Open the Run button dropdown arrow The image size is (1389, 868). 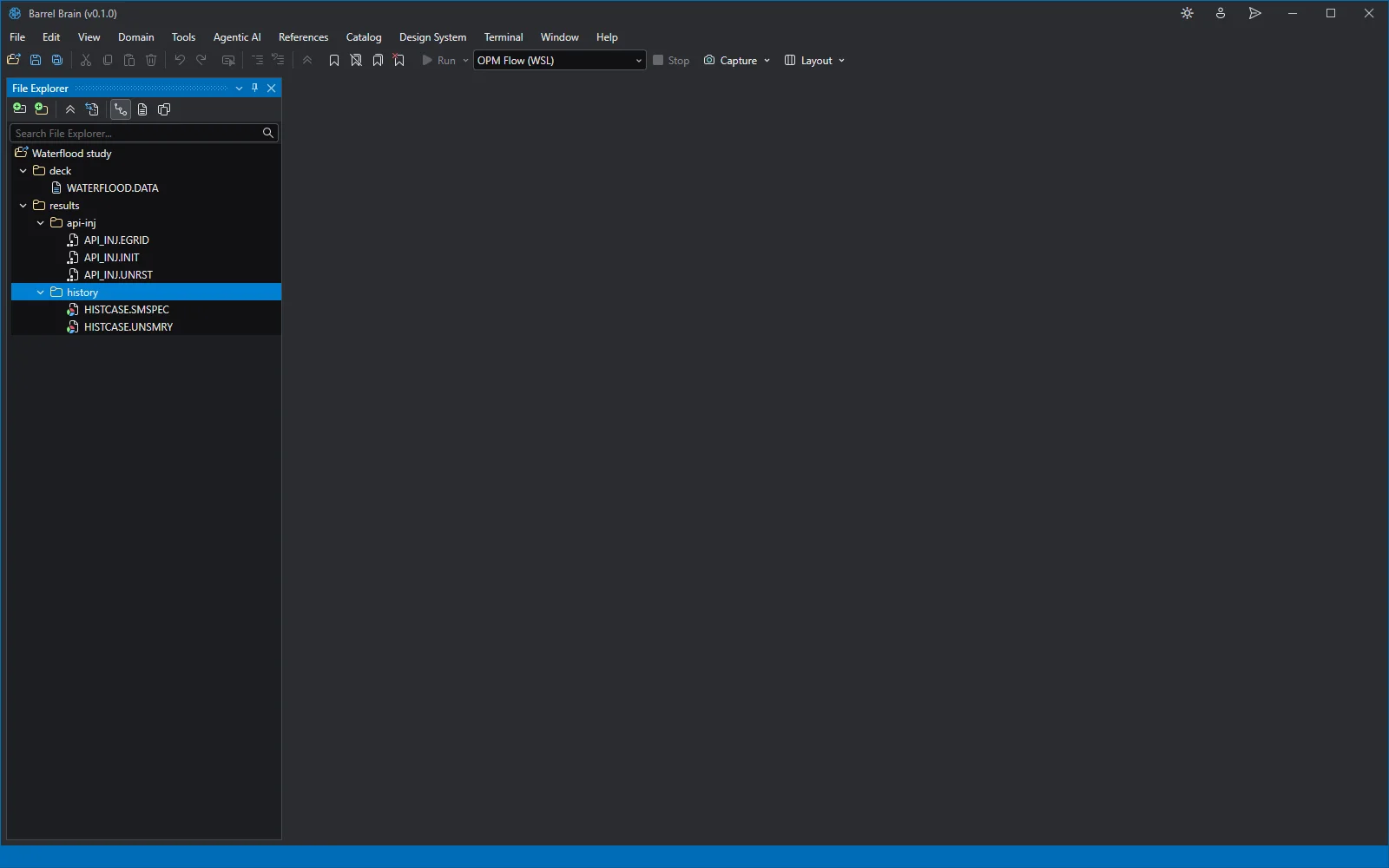(465, 61)
